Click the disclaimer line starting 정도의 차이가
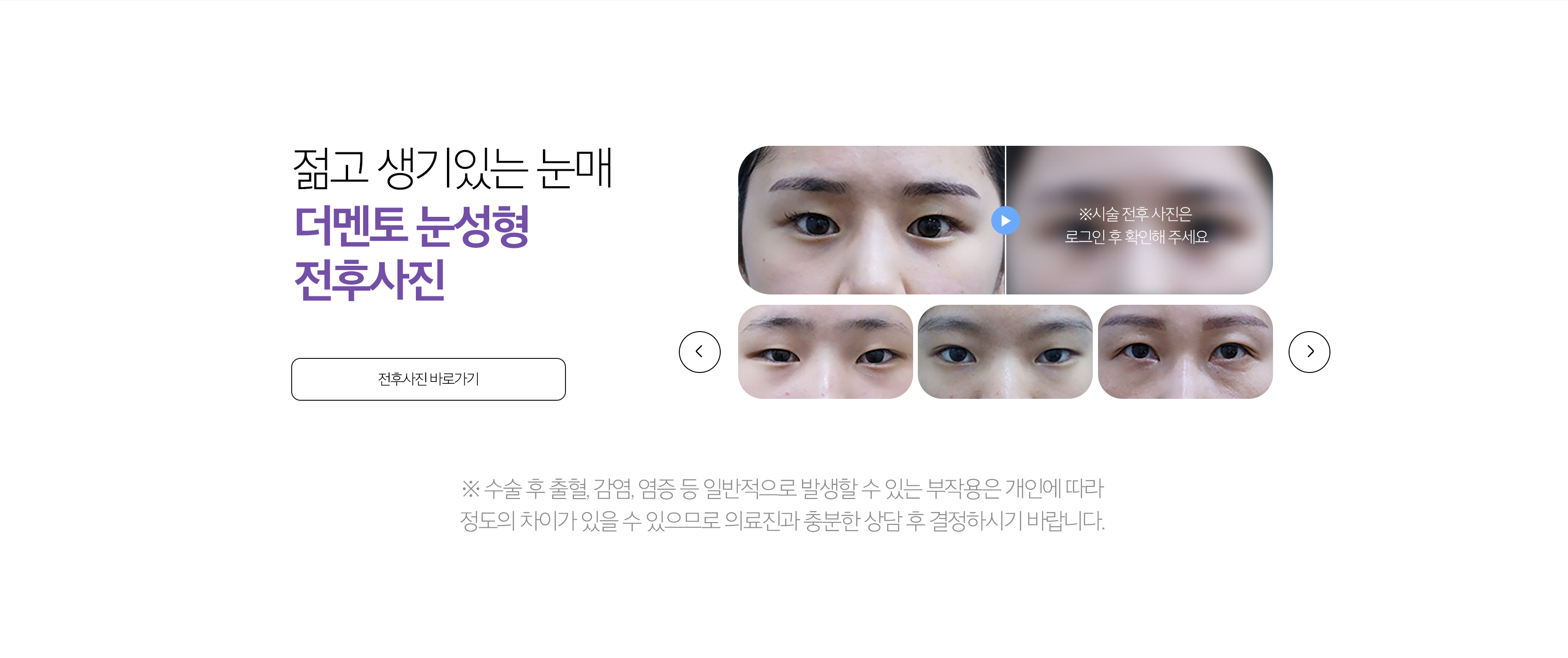Image resolution: width=1568 pixels, height=658 pixels. 782,521
